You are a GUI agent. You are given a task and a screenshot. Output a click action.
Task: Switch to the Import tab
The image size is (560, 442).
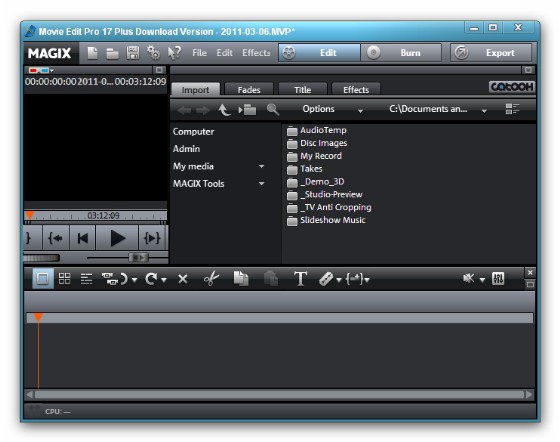[195, 90]
